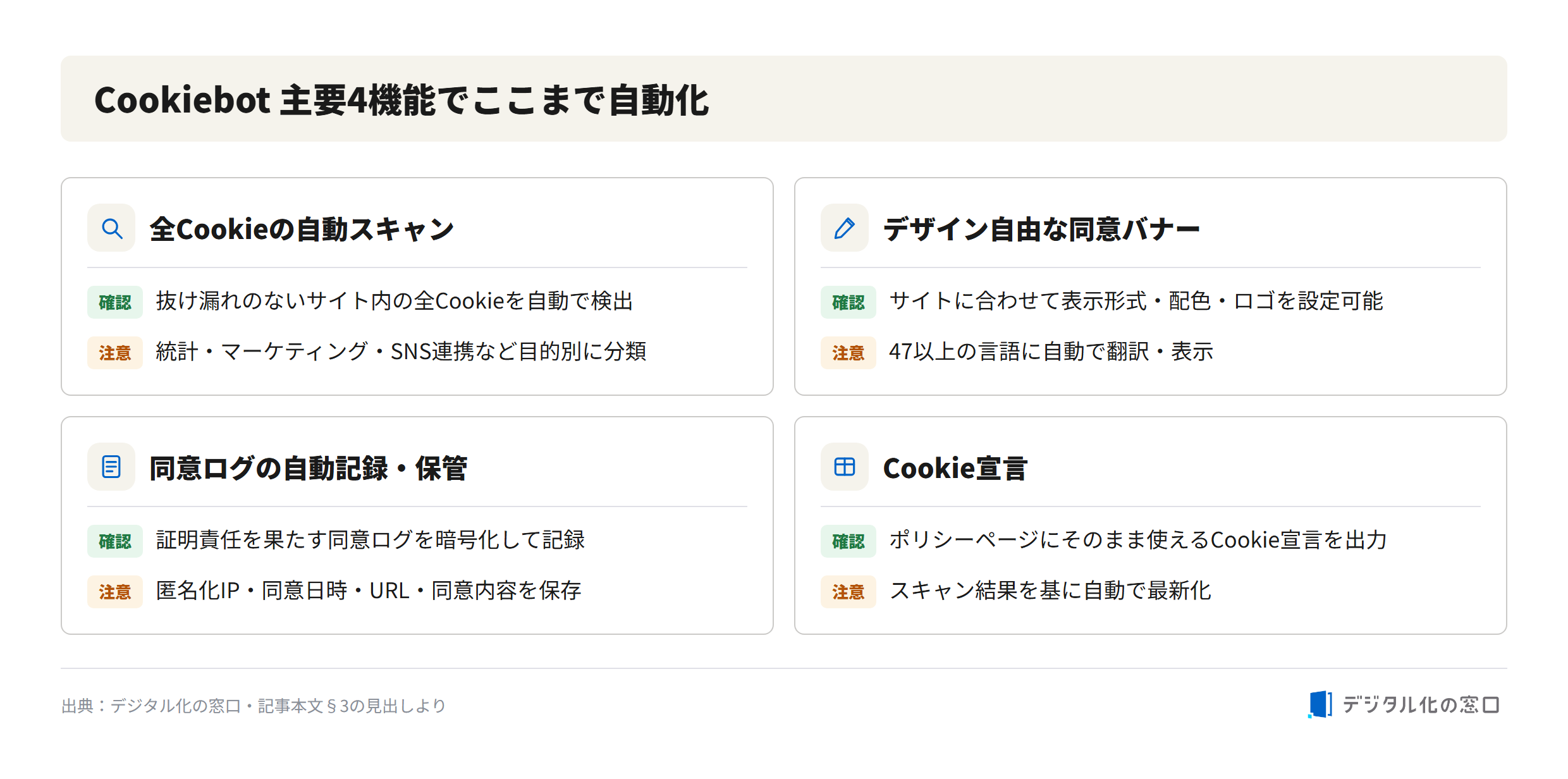Click the 表示形式・配色・ロゴを設定可能 line
The image size is (1568, 779).
(1136, 301)
